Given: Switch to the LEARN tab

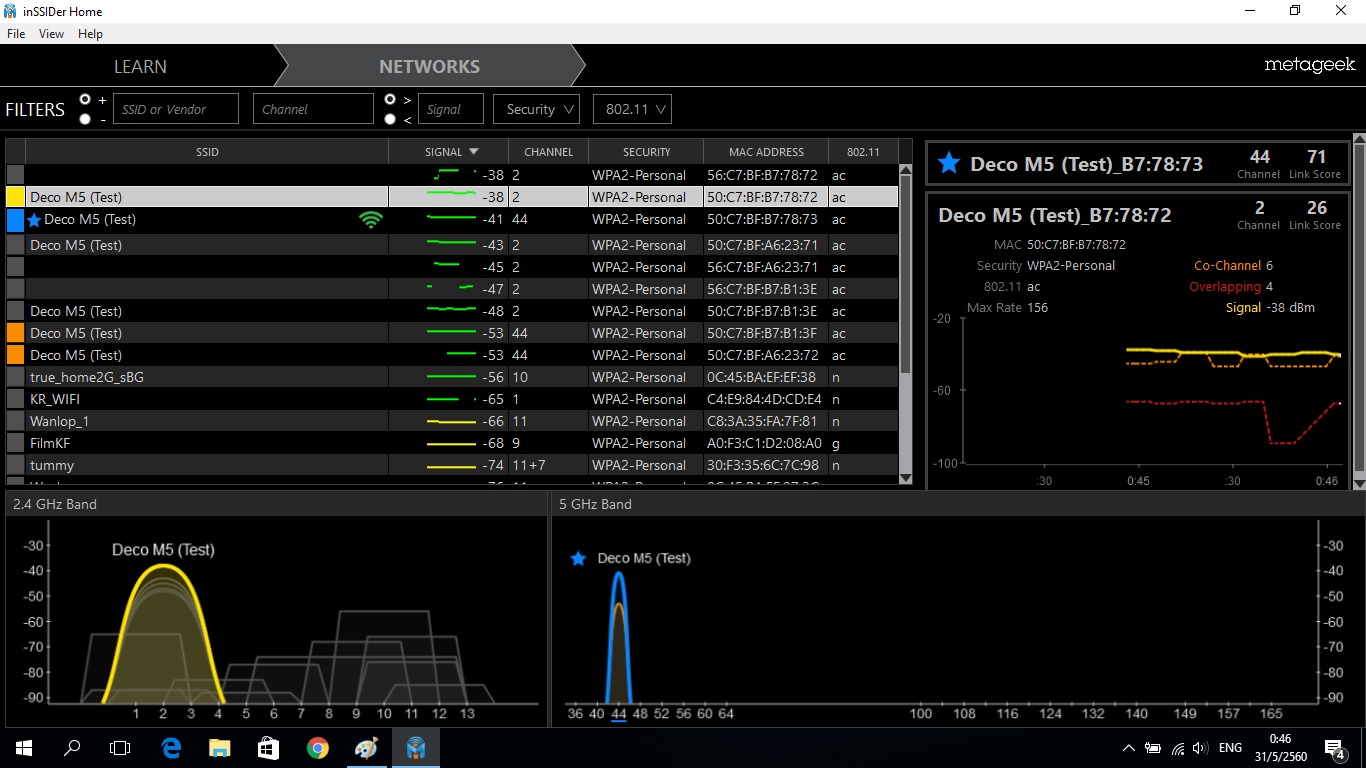Looking at the screenshot, I should tap(140, 67).
